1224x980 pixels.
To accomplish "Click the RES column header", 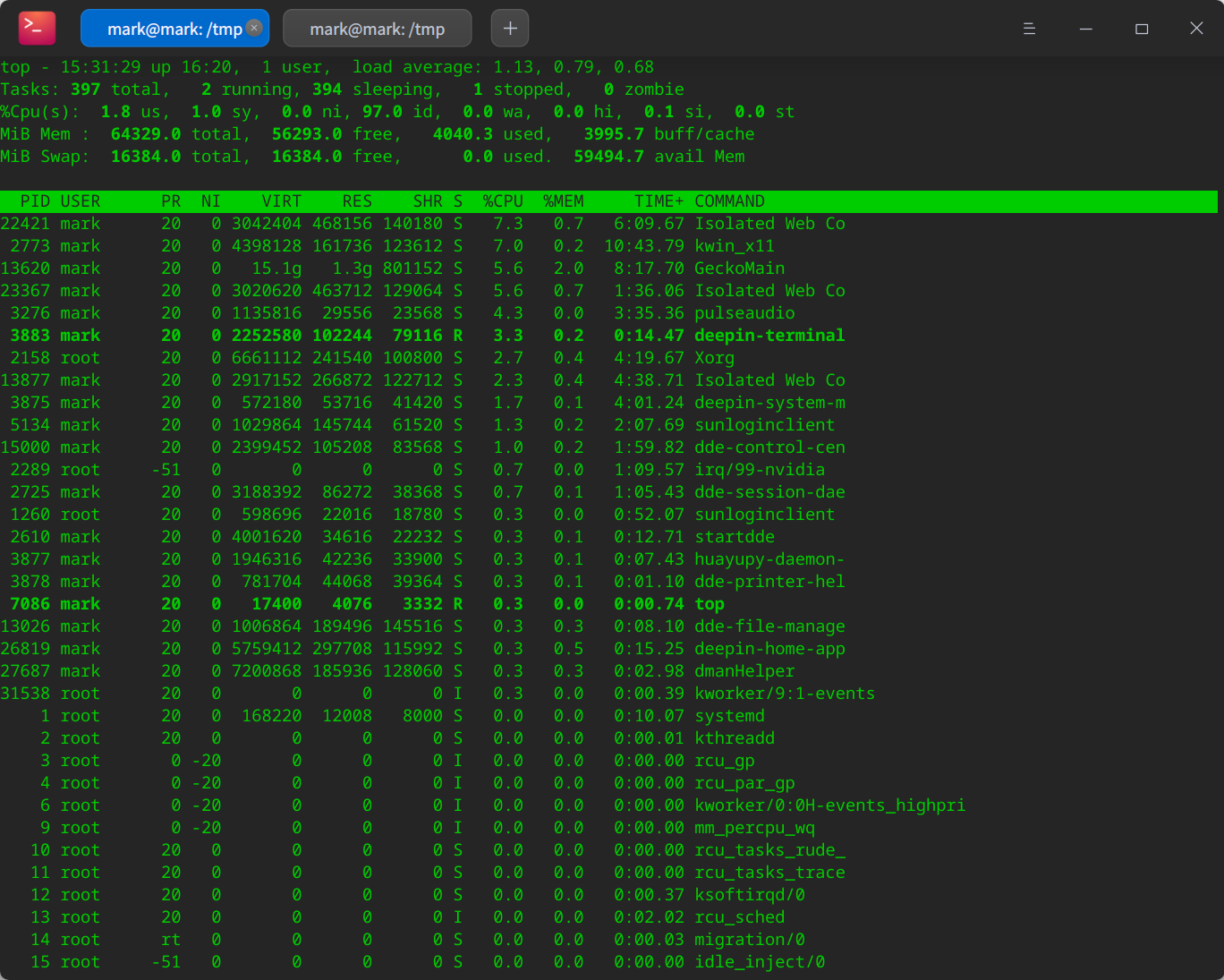I will pos(357,201).
